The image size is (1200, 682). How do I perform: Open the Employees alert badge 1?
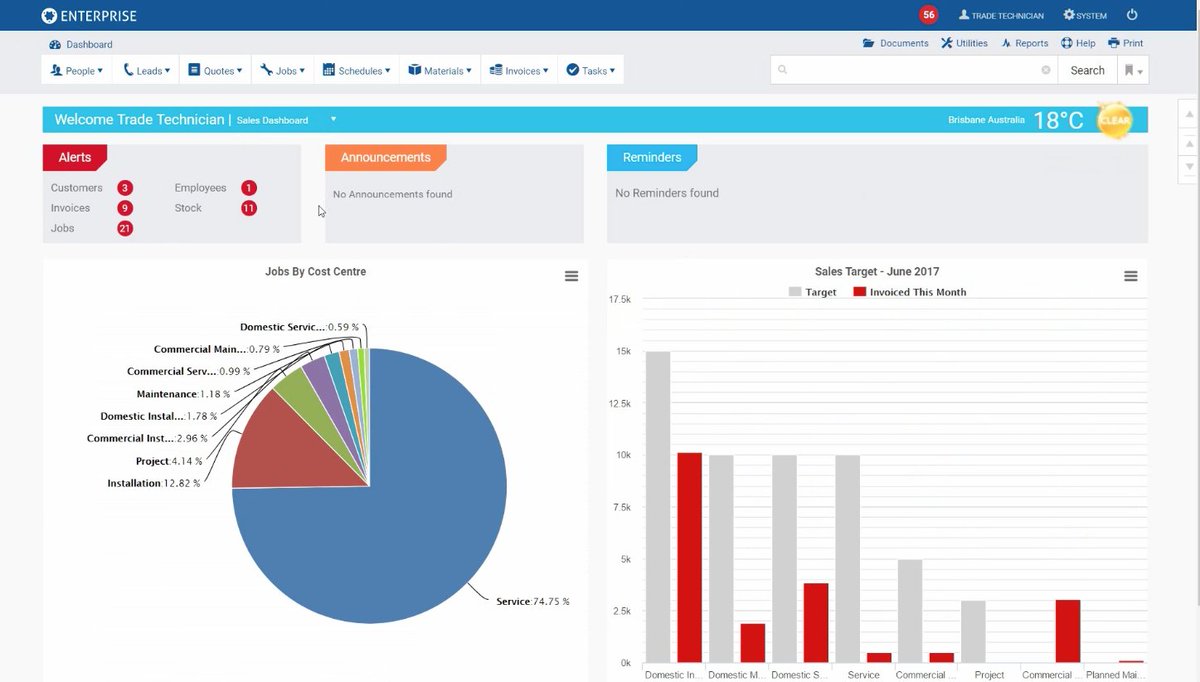click(x=249, y=188)
